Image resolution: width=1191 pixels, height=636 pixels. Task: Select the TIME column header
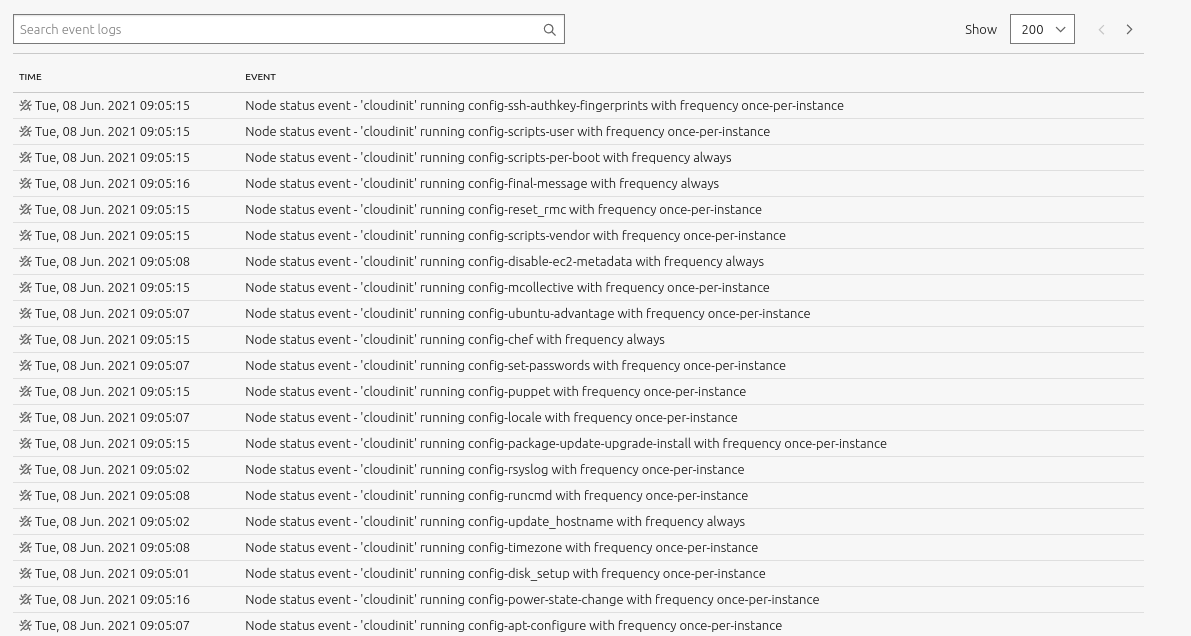30,77
